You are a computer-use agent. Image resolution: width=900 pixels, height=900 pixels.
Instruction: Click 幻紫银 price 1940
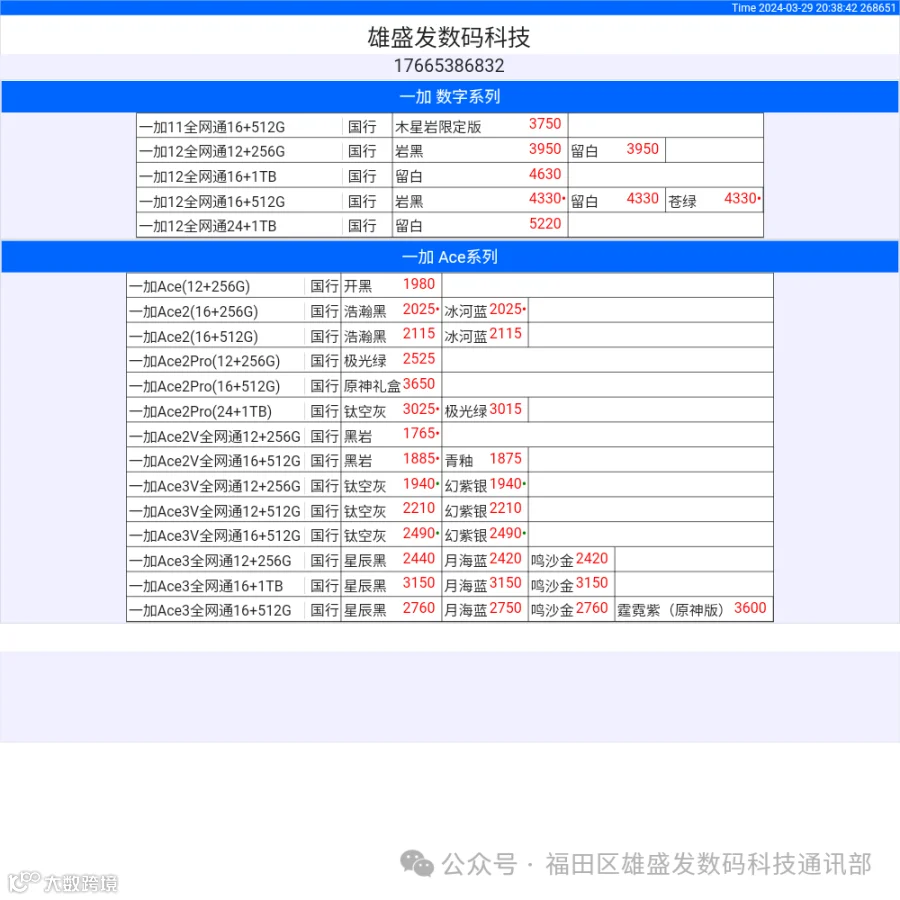pos(505,484)
